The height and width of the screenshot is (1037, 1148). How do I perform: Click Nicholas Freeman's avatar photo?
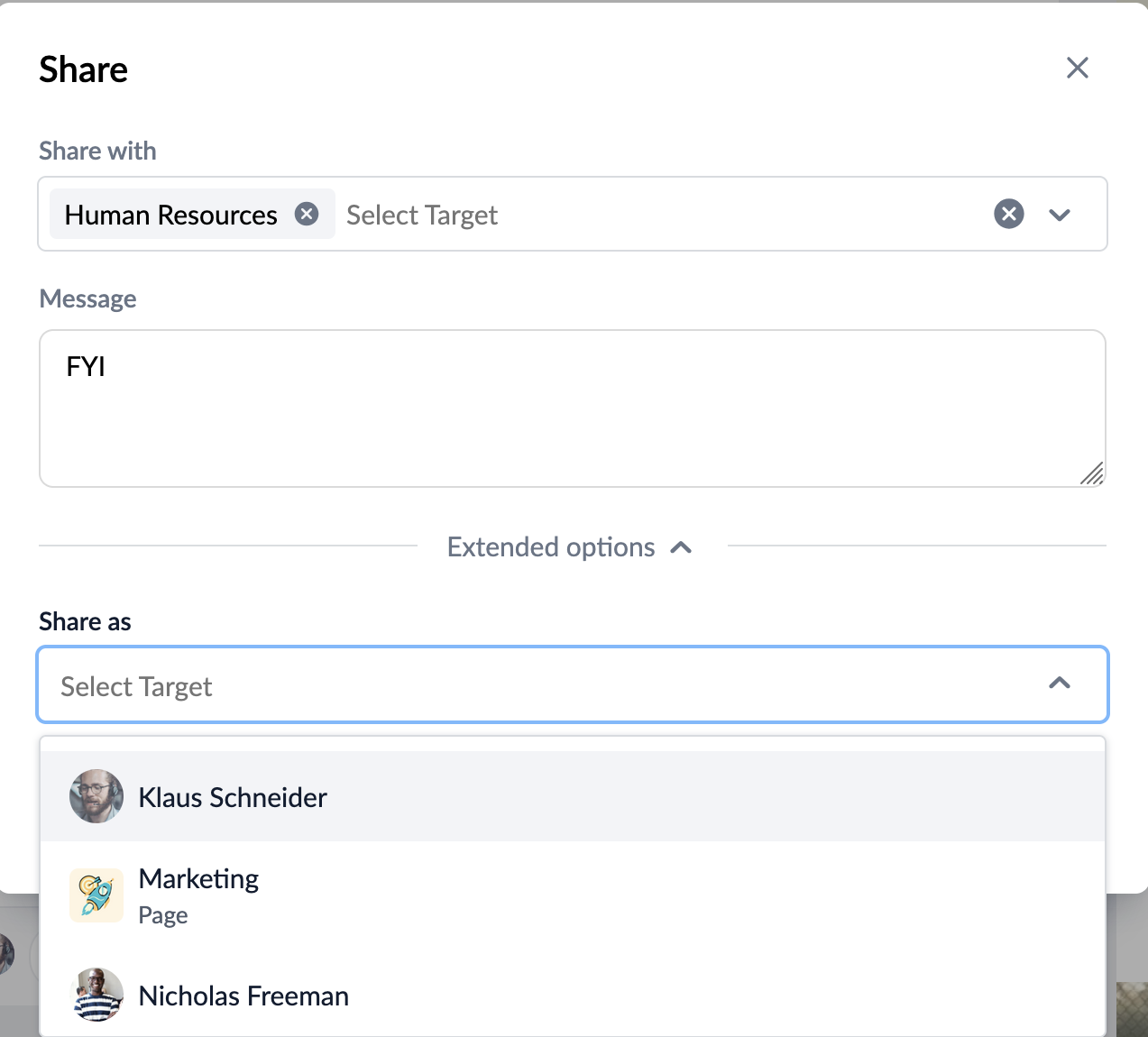click(x=96, y=995)
